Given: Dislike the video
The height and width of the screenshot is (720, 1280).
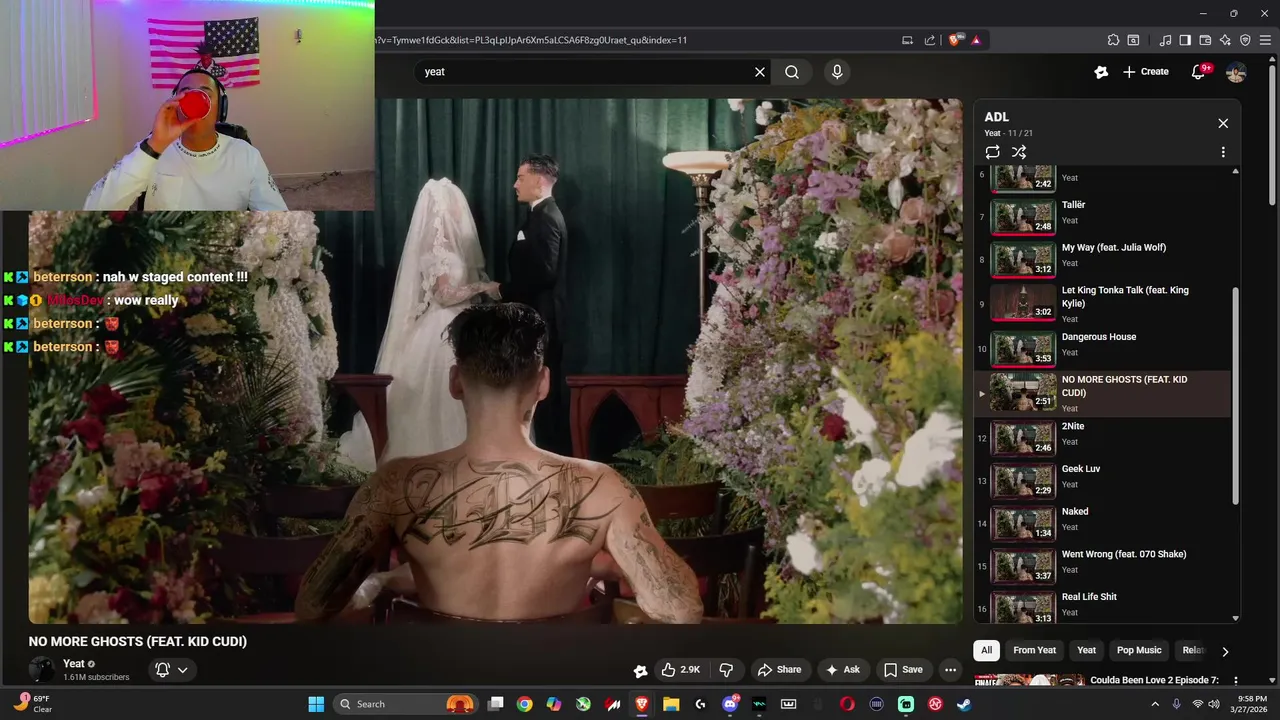Looking at the screenshot, I should coord(727,670).
